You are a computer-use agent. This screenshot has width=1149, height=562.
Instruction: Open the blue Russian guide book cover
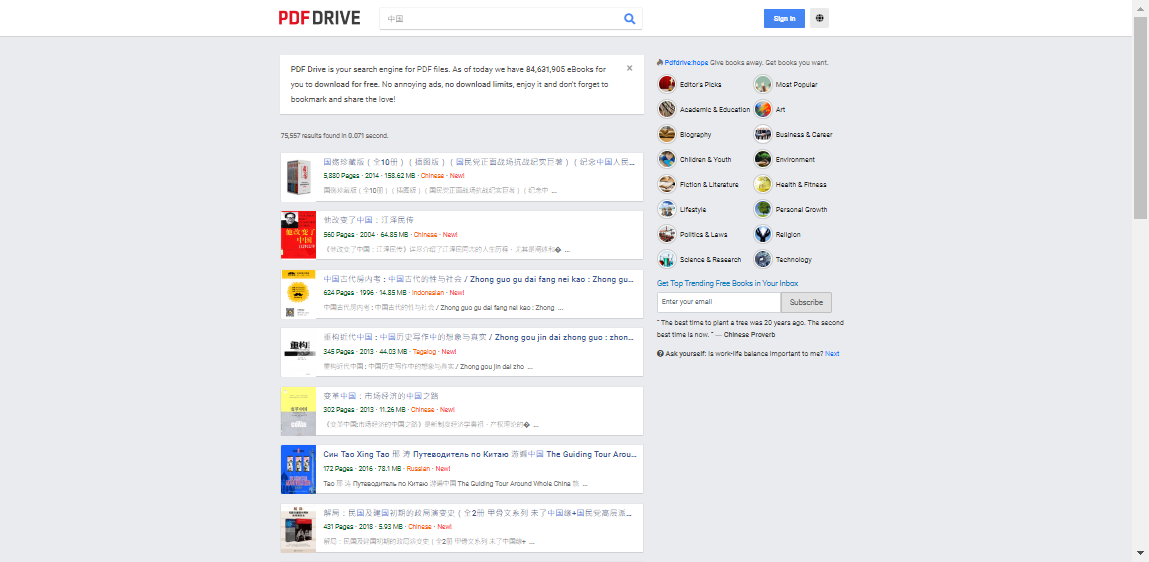298,470
